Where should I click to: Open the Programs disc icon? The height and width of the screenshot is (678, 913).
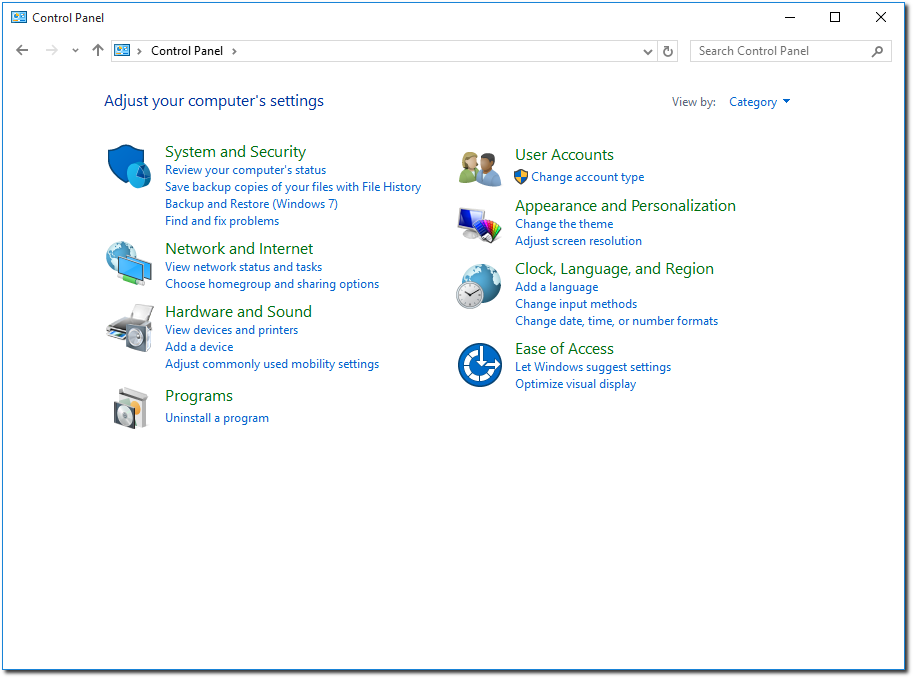130,408
